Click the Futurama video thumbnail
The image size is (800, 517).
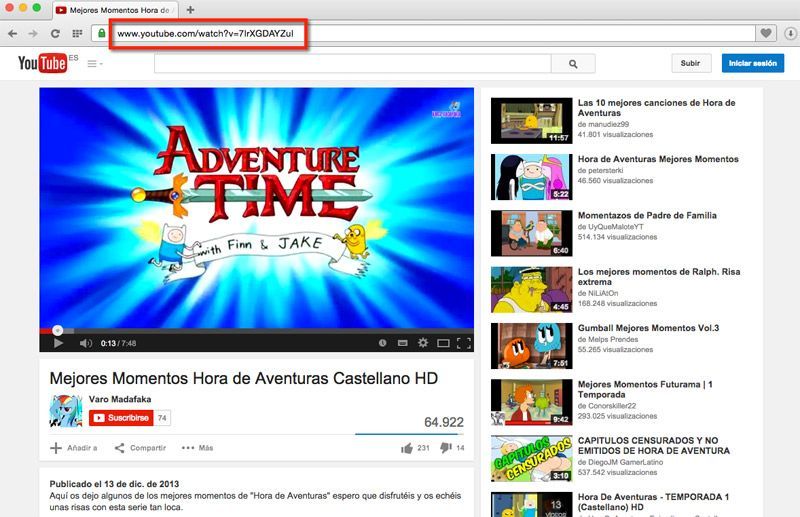pyautogui.click(x=532, y=402)
